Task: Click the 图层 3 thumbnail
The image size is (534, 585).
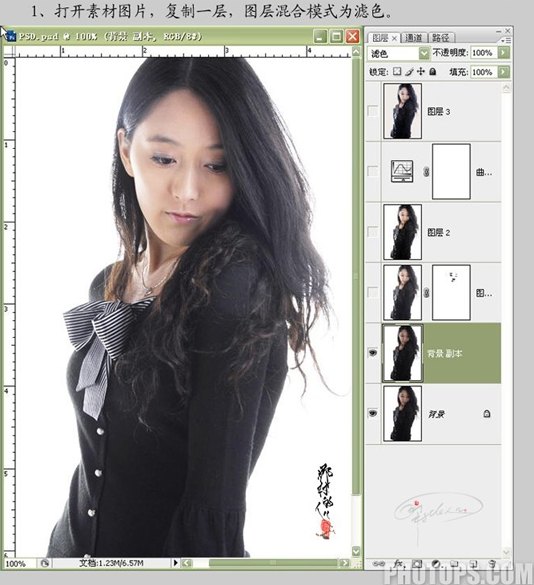Action: coord(403,111)
